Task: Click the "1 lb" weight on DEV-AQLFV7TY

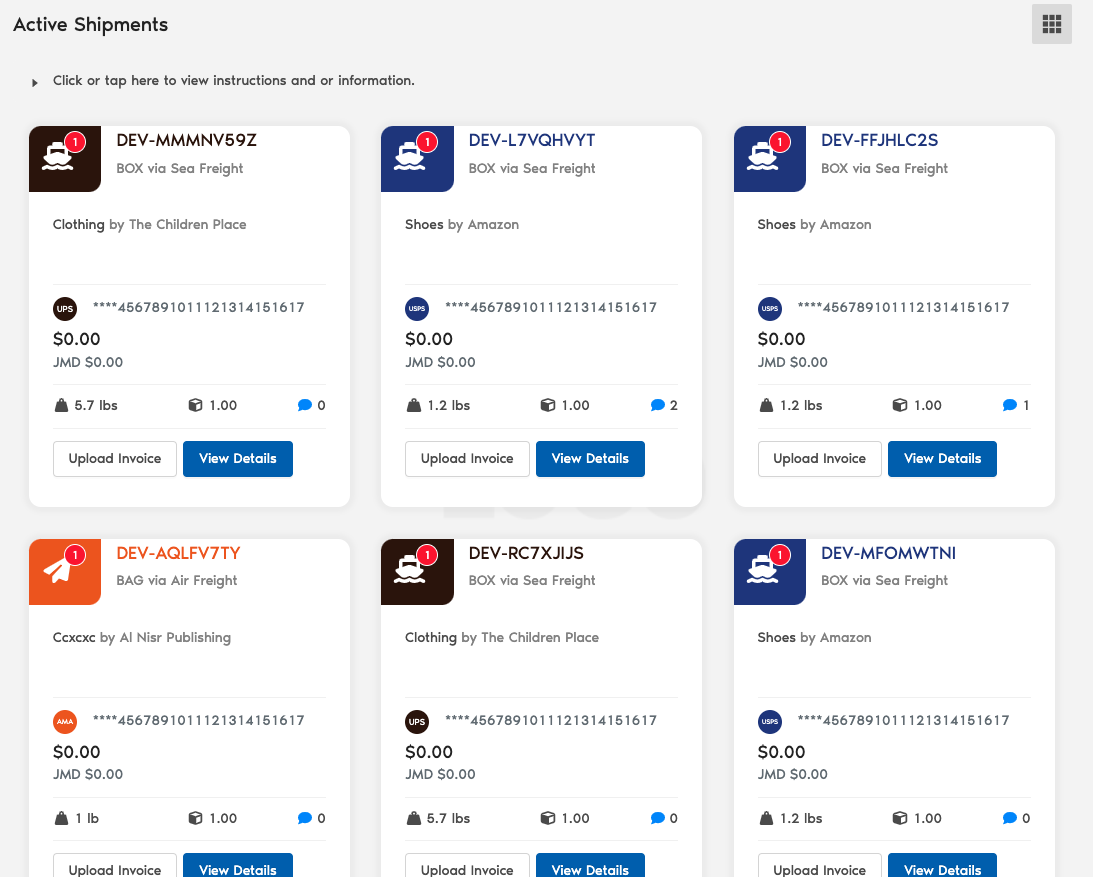Action: point(87,818)
